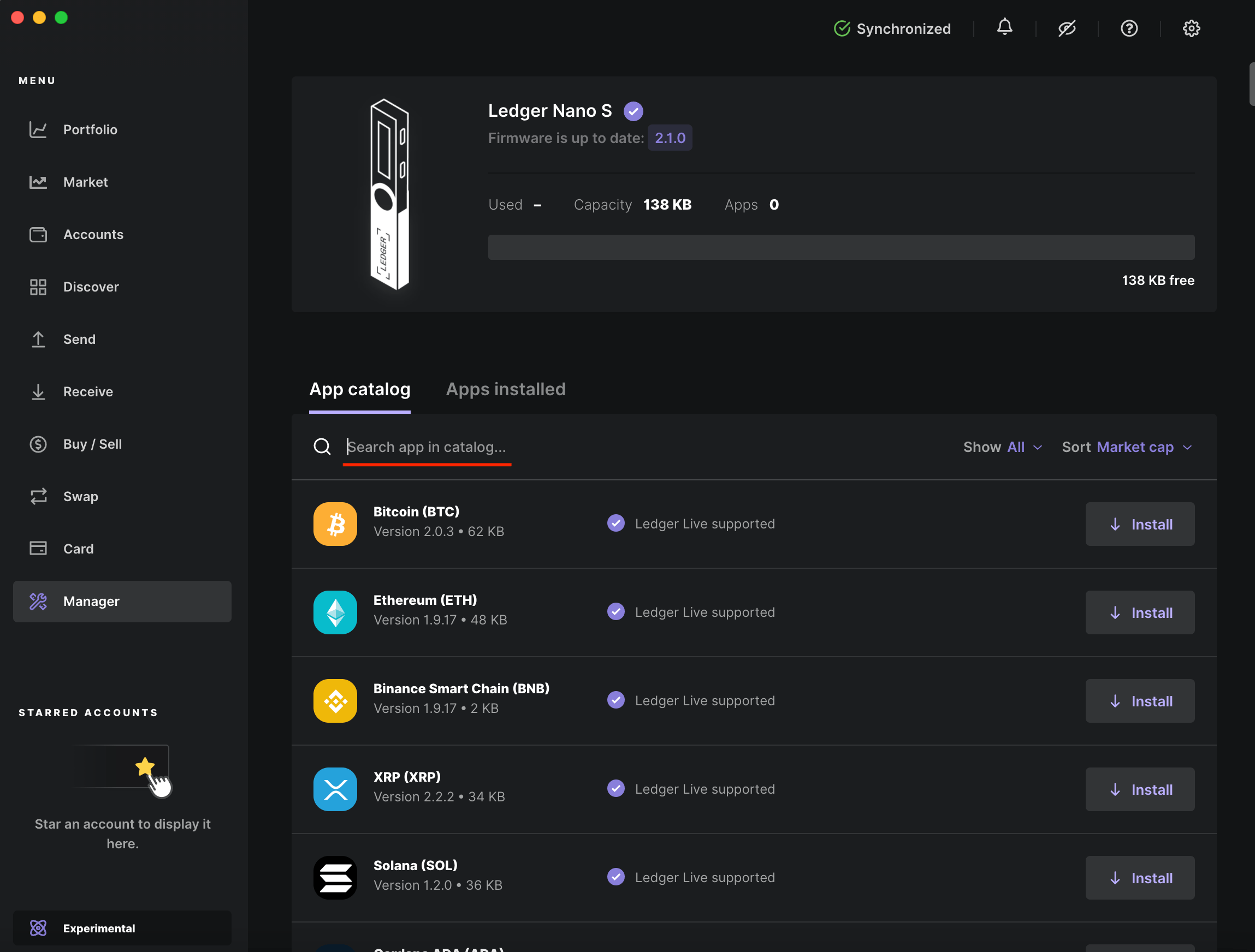Select the Receive navigation icon
The image size is (1255, 952).
[x=37, y=391]
